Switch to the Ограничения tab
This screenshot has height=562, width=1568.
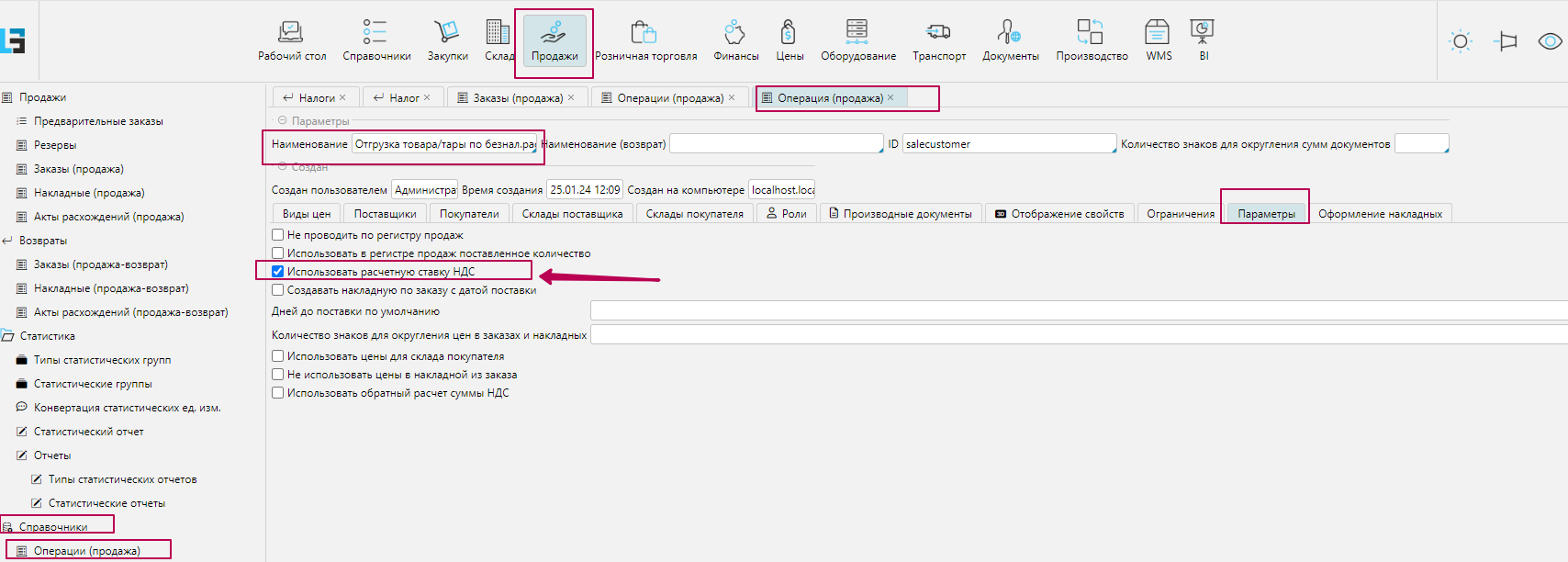1180,214
